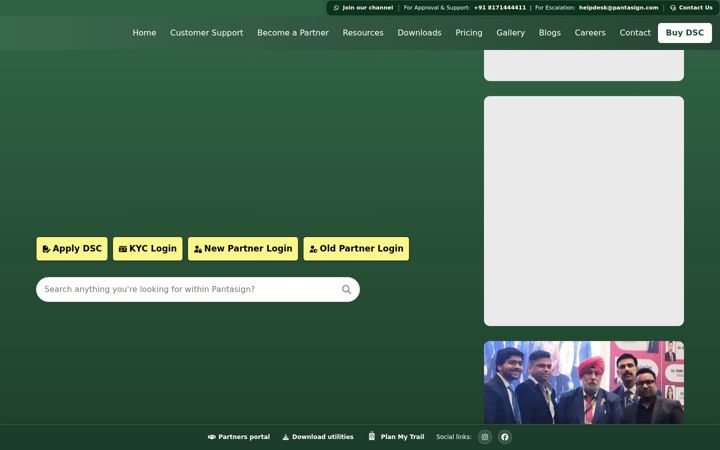Click the New Partner Login button

click(x=243, y=248)
